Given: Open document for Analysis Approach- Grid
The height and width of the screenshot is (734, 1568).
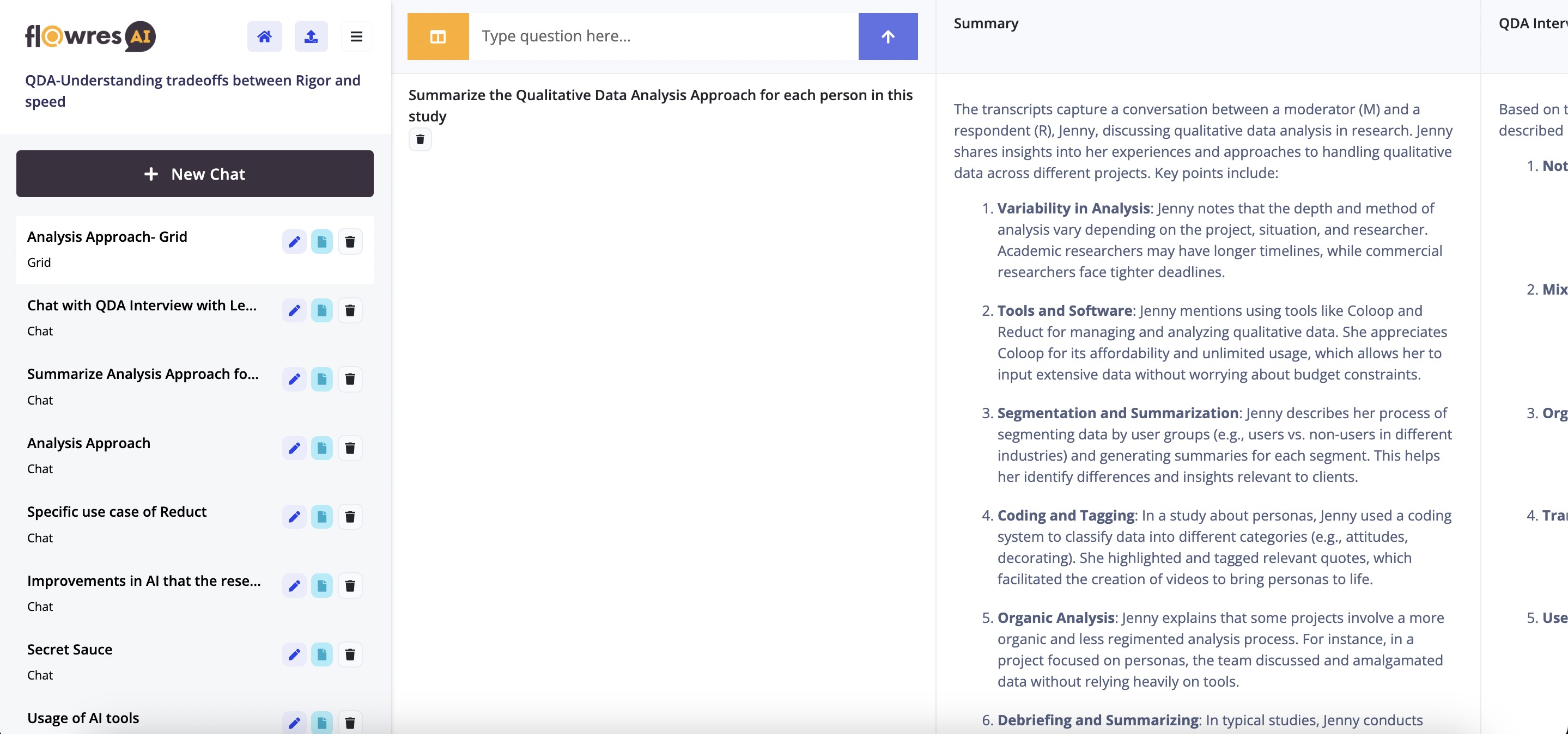Looking at the screenshot, I should pos(322,241).
